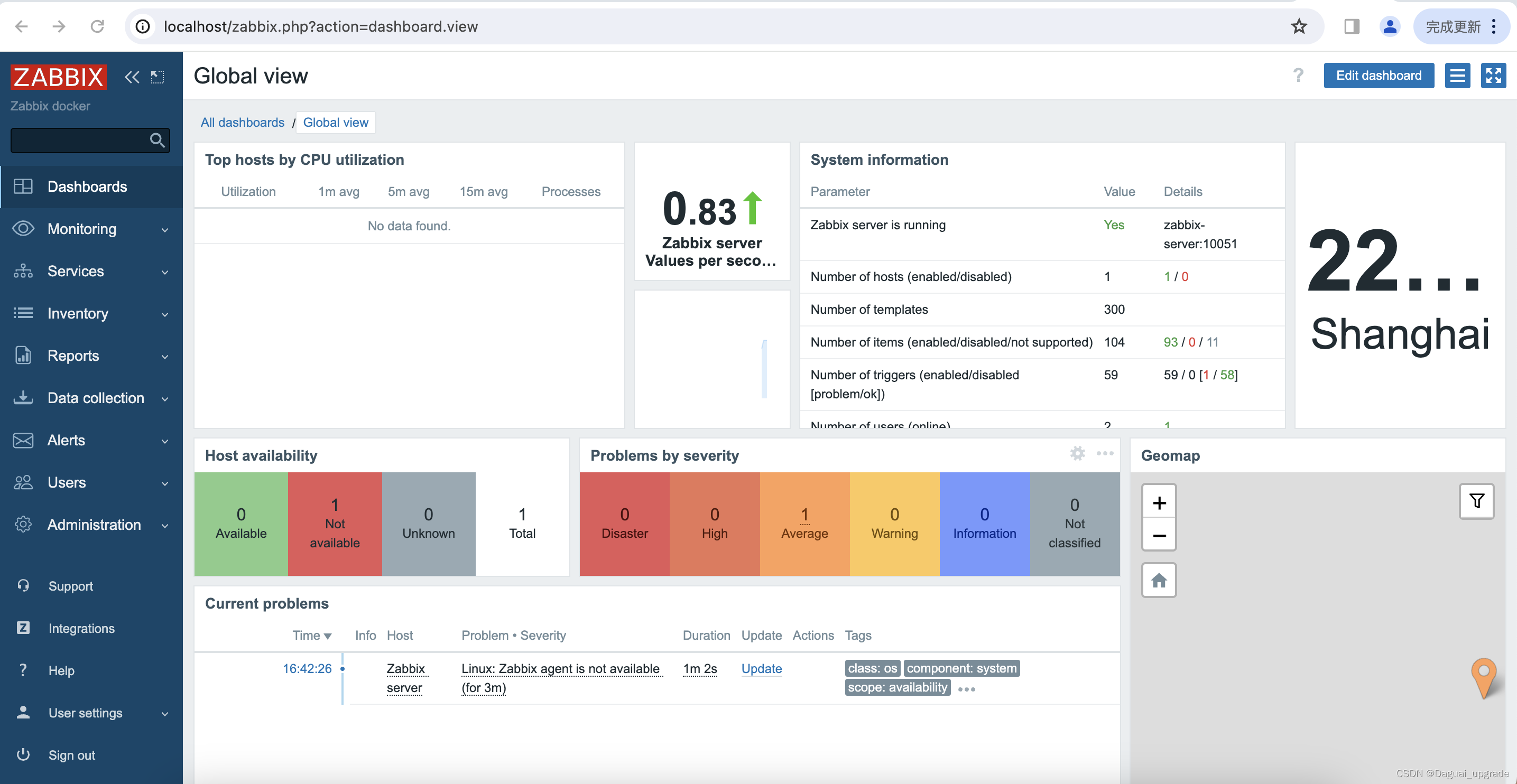Open the Geomap filter toggle
Viewport: 1517px width, 784px height.
click(x=1476, y=501)
